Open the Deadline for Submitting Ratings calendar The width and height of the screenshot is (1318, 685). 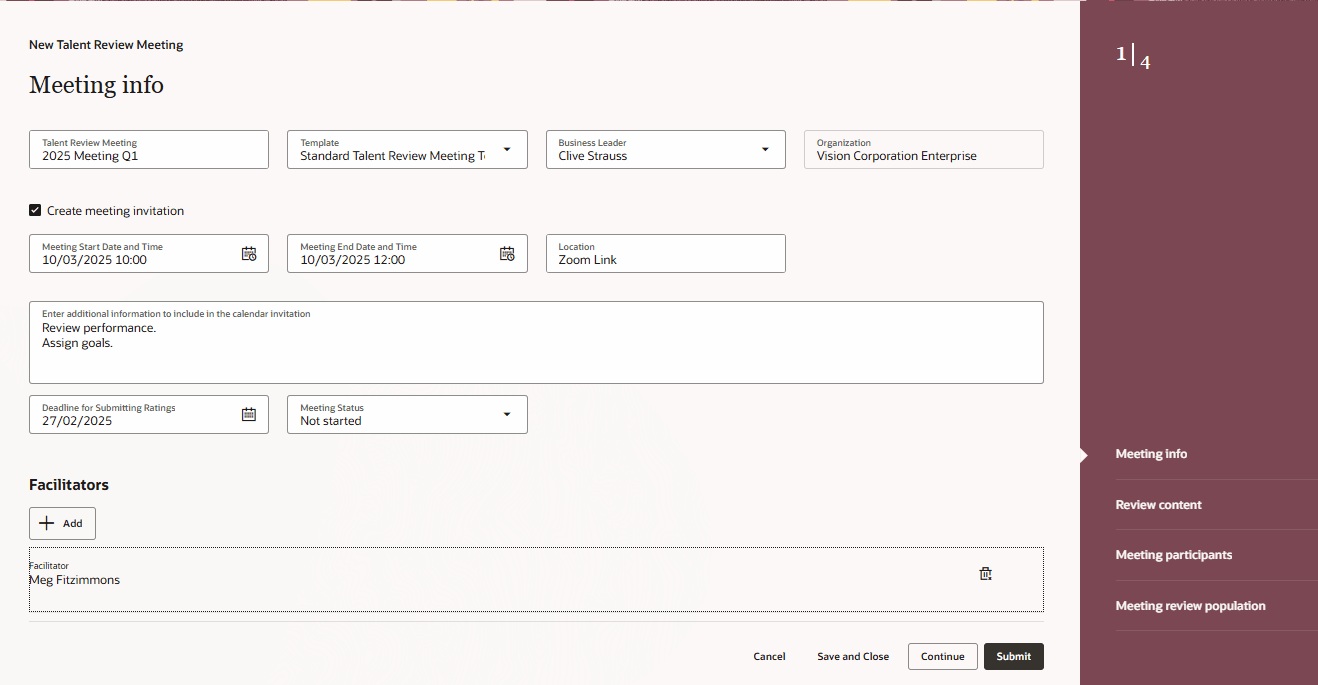coord(249,413)
